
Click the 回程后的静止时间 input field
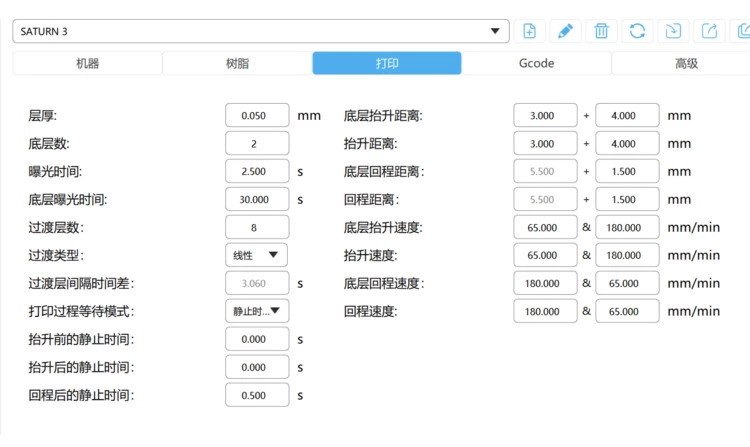[257, 395]
